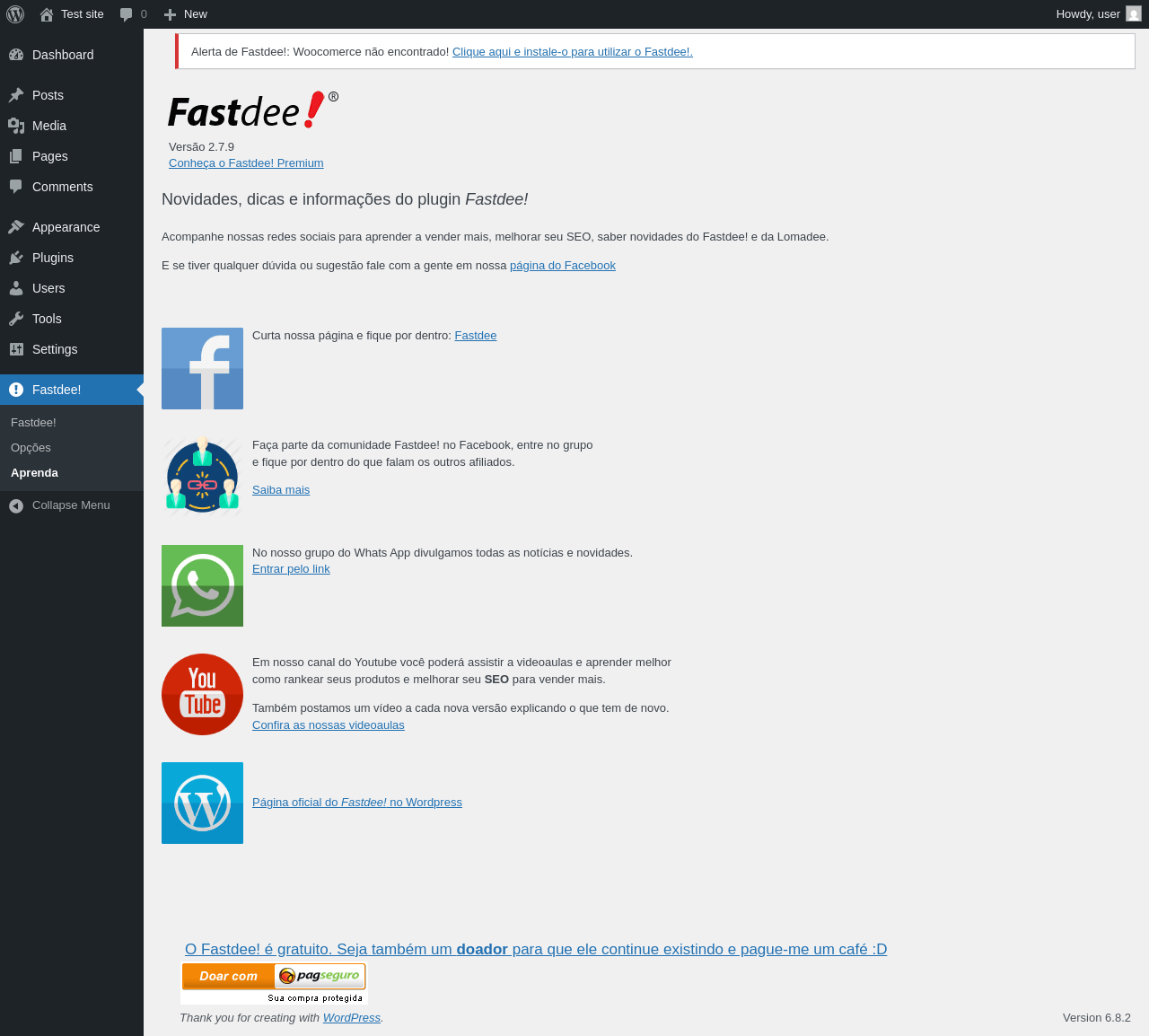Click the Facebook logo tile

[x=202, y=368]
